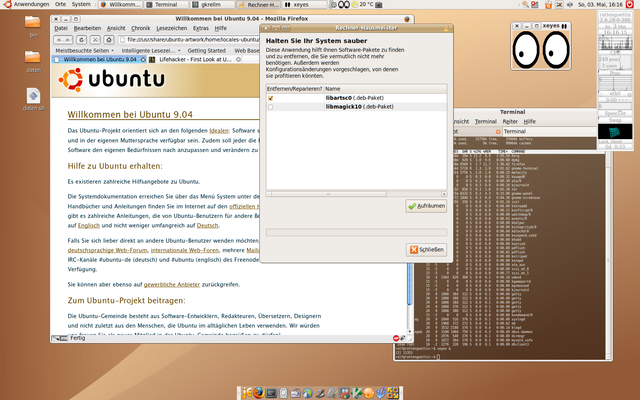Click the orange update notifier icon

548,4
